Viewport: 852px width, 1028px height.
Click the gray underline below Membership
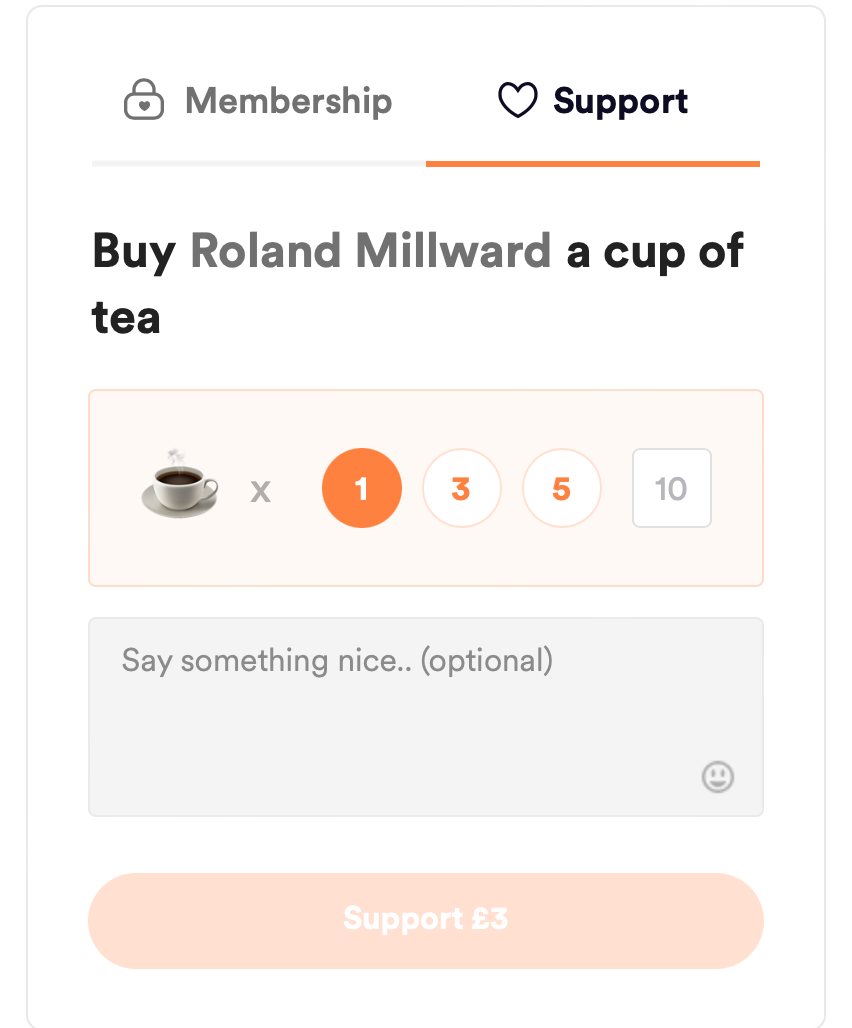(x=259, y=164)
